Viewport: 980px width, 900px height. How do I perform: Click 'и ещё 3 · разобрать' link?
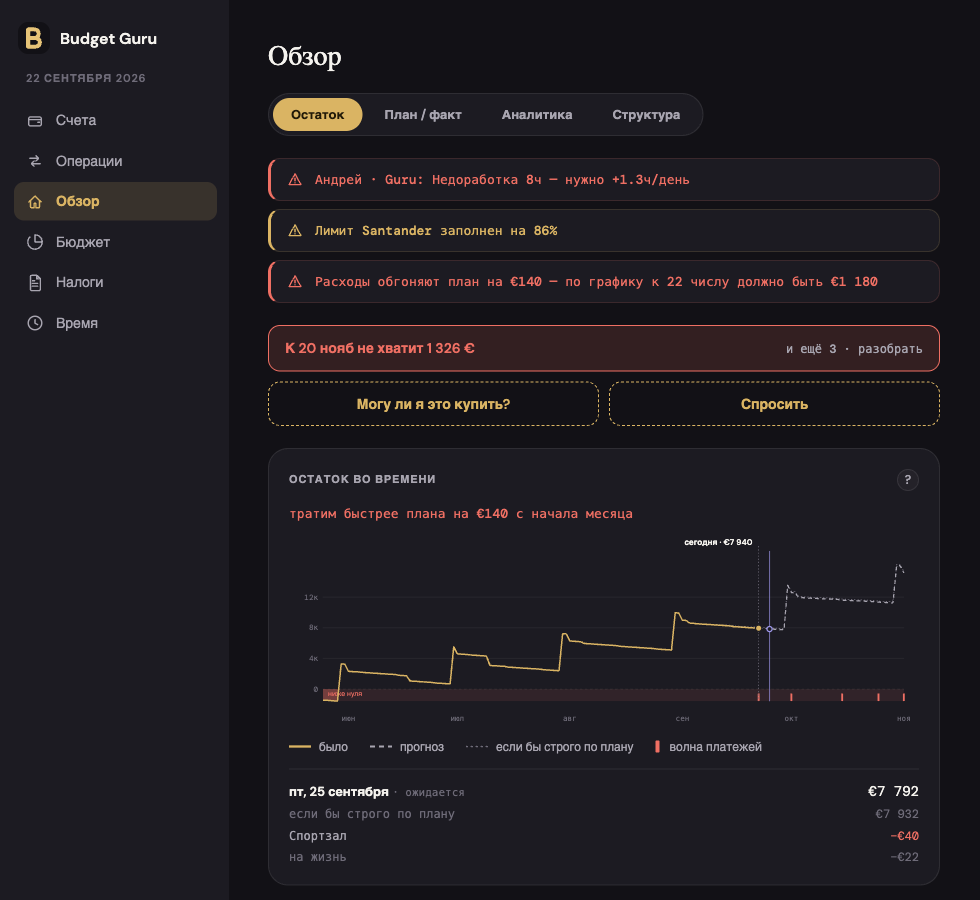854,349
